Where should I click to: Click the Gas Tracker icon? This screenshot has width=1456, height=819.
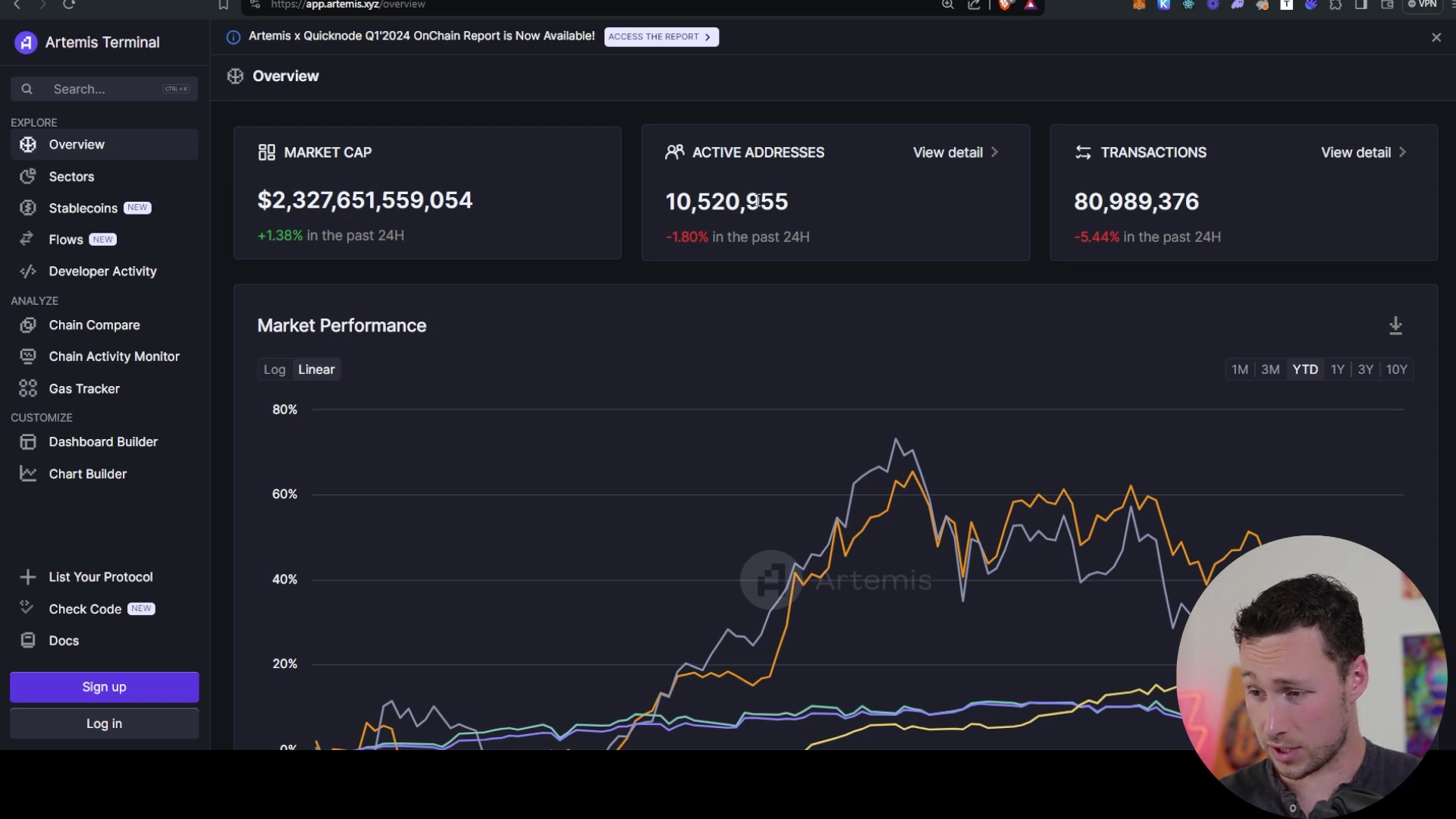28,388
